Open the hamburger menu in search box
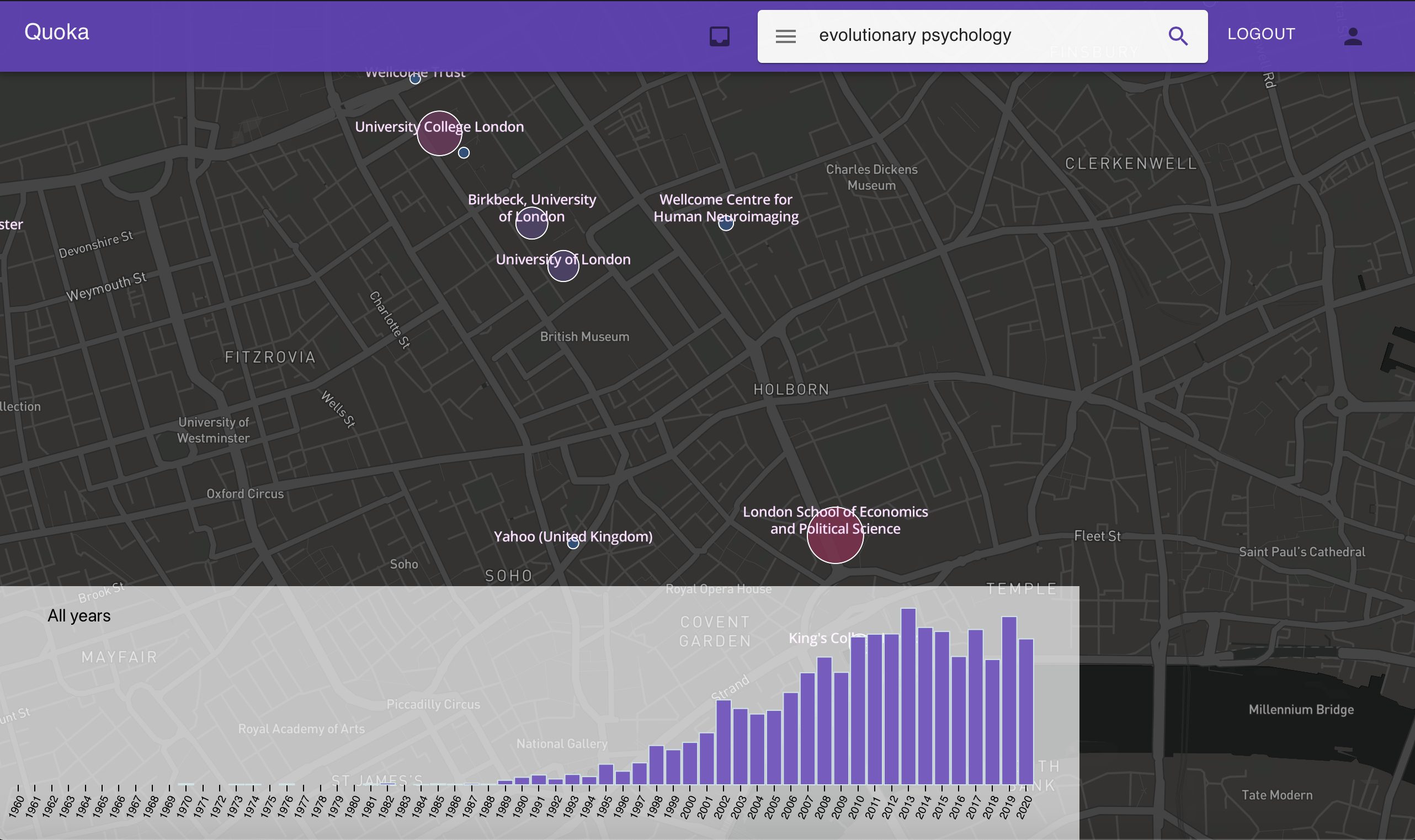The height and width of the screenshot is (840, 1415). click(x=786, y=36)
